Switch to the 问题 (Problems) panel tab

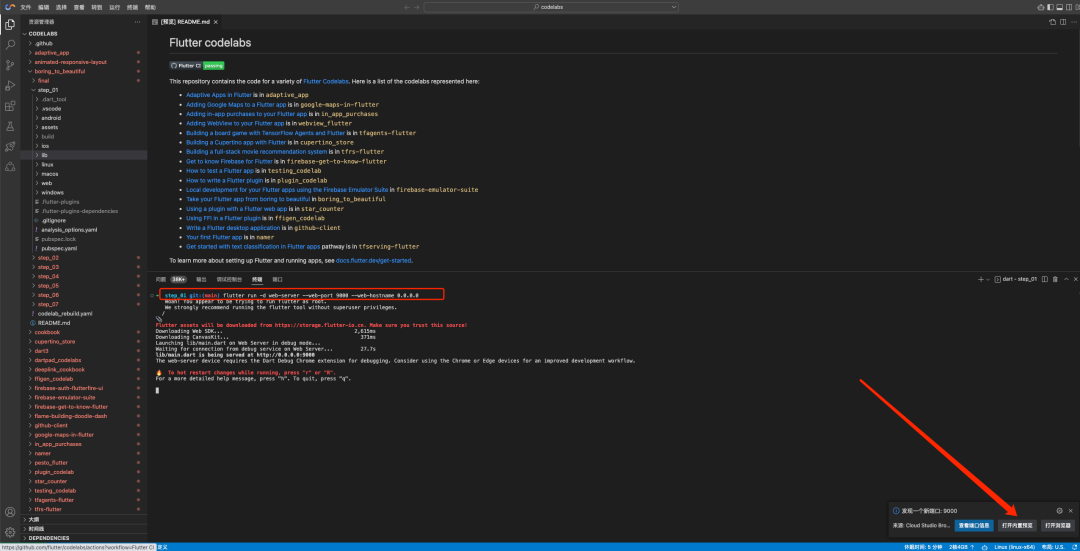click(x=160, y=280)
